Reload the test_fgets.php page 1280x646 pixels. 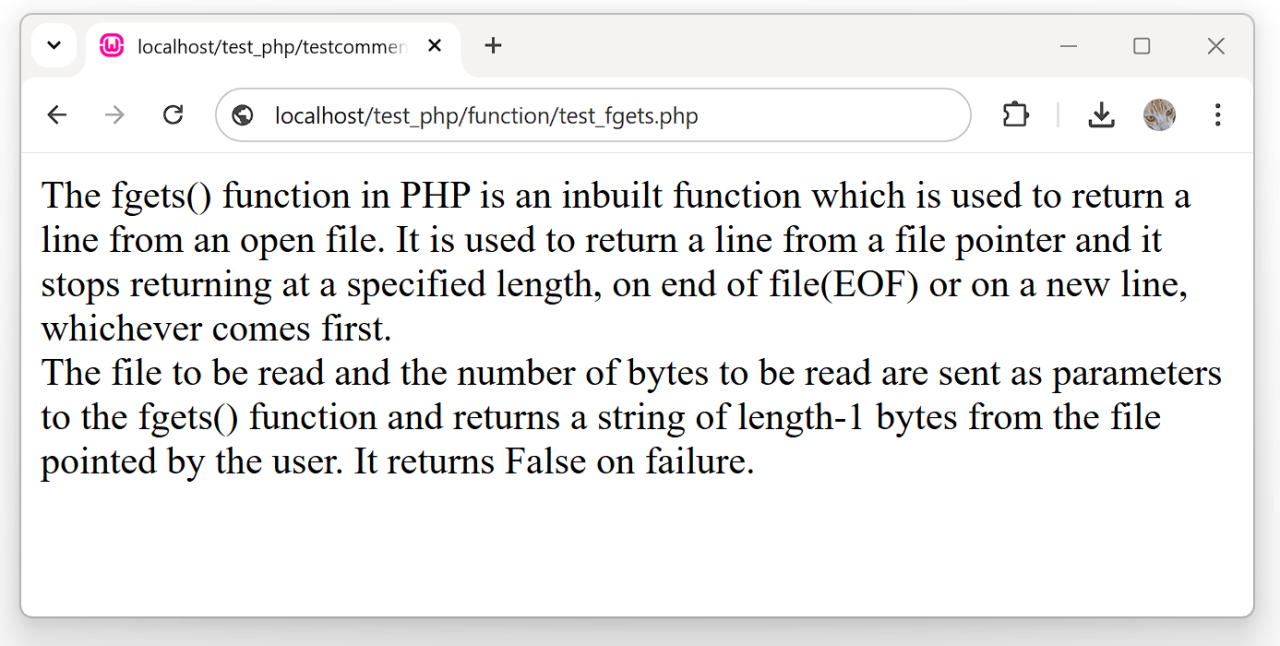tap(173, 115)
